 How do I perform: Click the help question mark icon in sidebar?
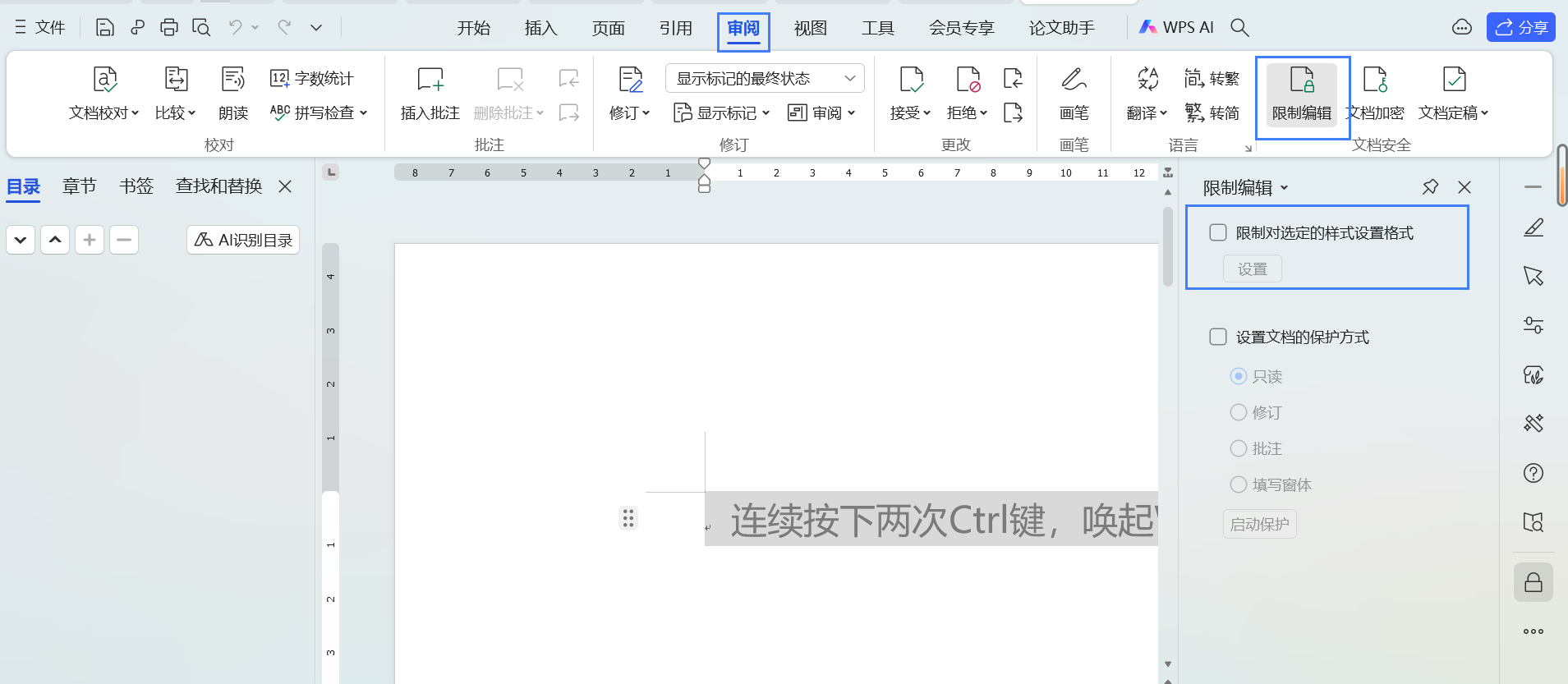(1534, 473)
